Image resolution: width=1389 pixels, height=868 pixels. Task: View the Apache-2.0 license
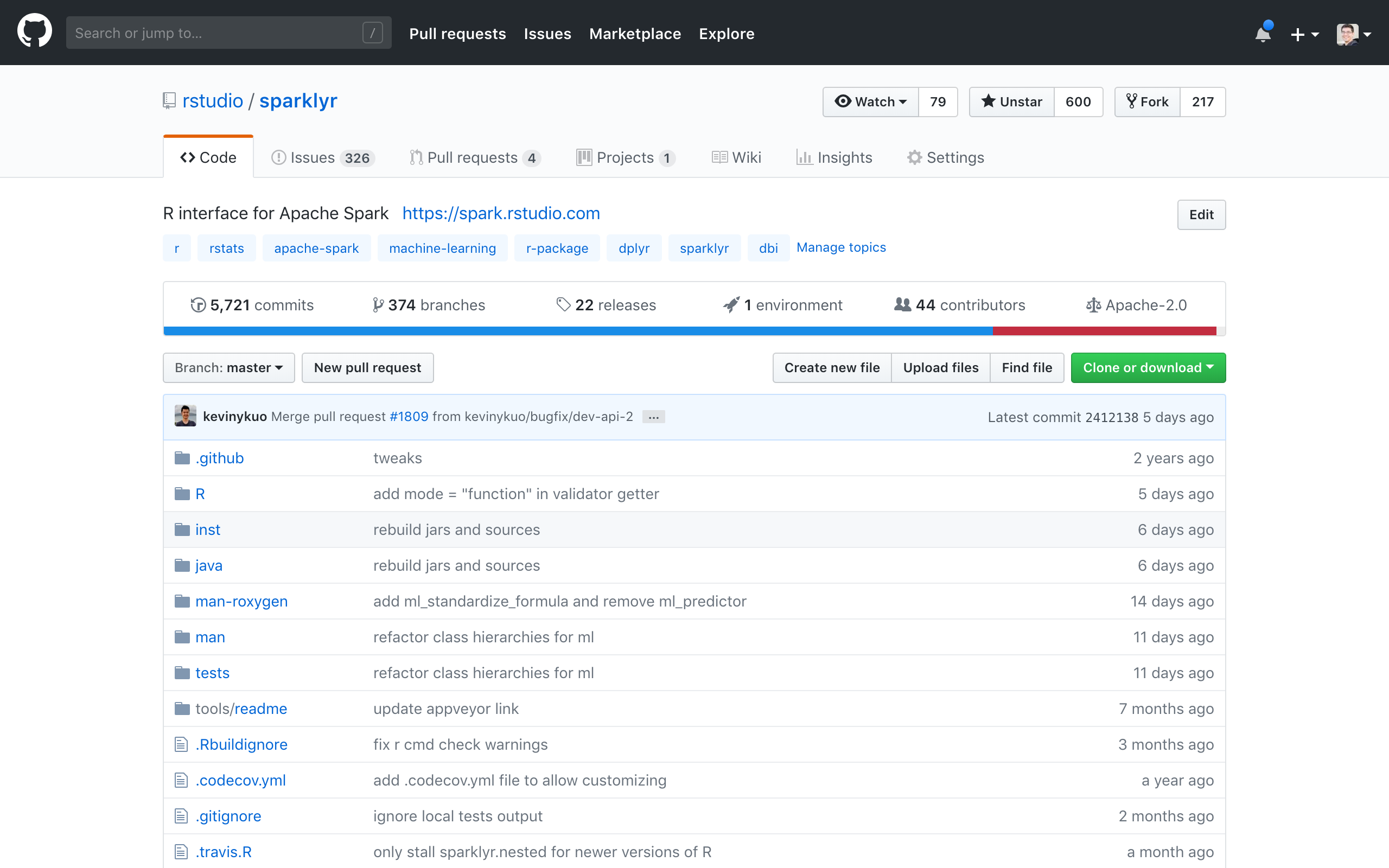(x=1137, y=305)
